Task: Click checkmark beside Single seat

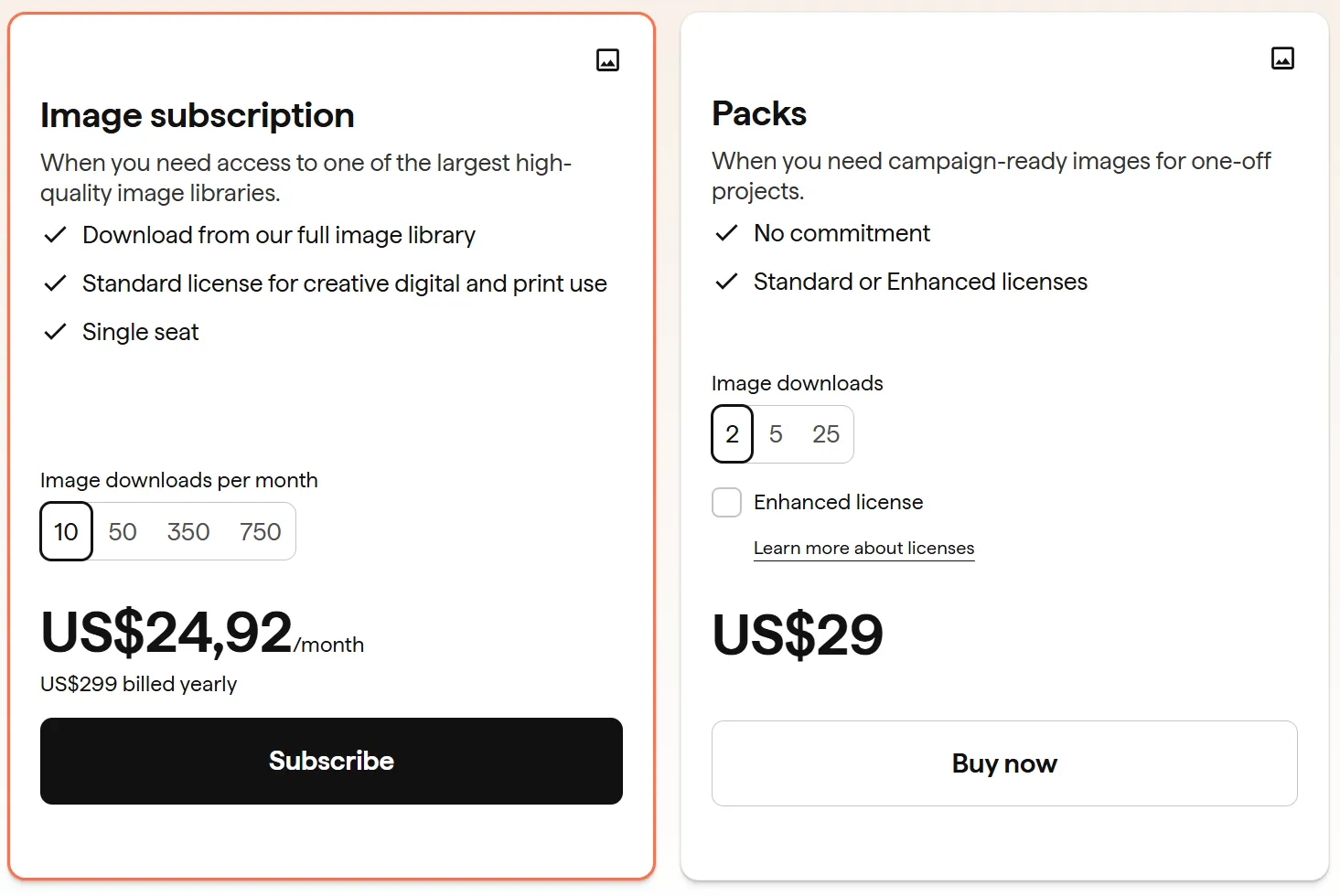Action: [x=55, y=332]
